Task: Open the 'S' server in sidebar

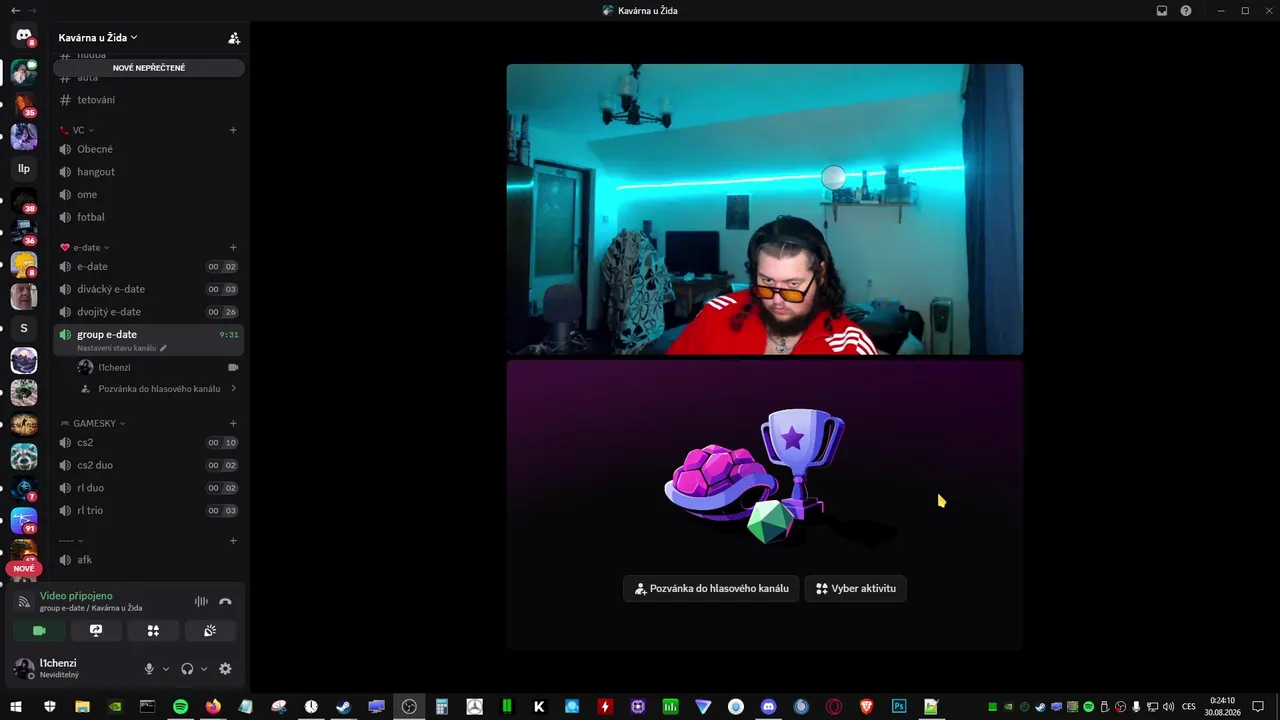Action: pyautogui.click(x=24, y=328)
